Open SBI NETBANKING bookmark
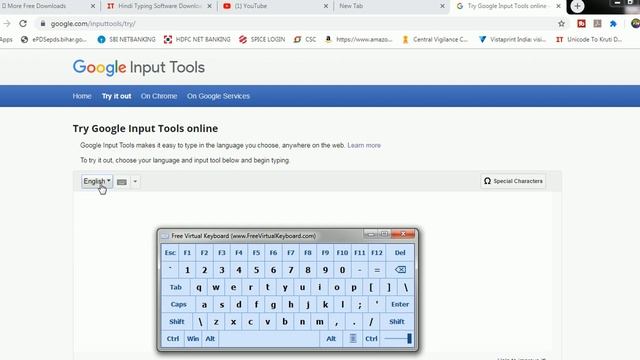Viewport: 640px width, 360px height. [127, 39]
